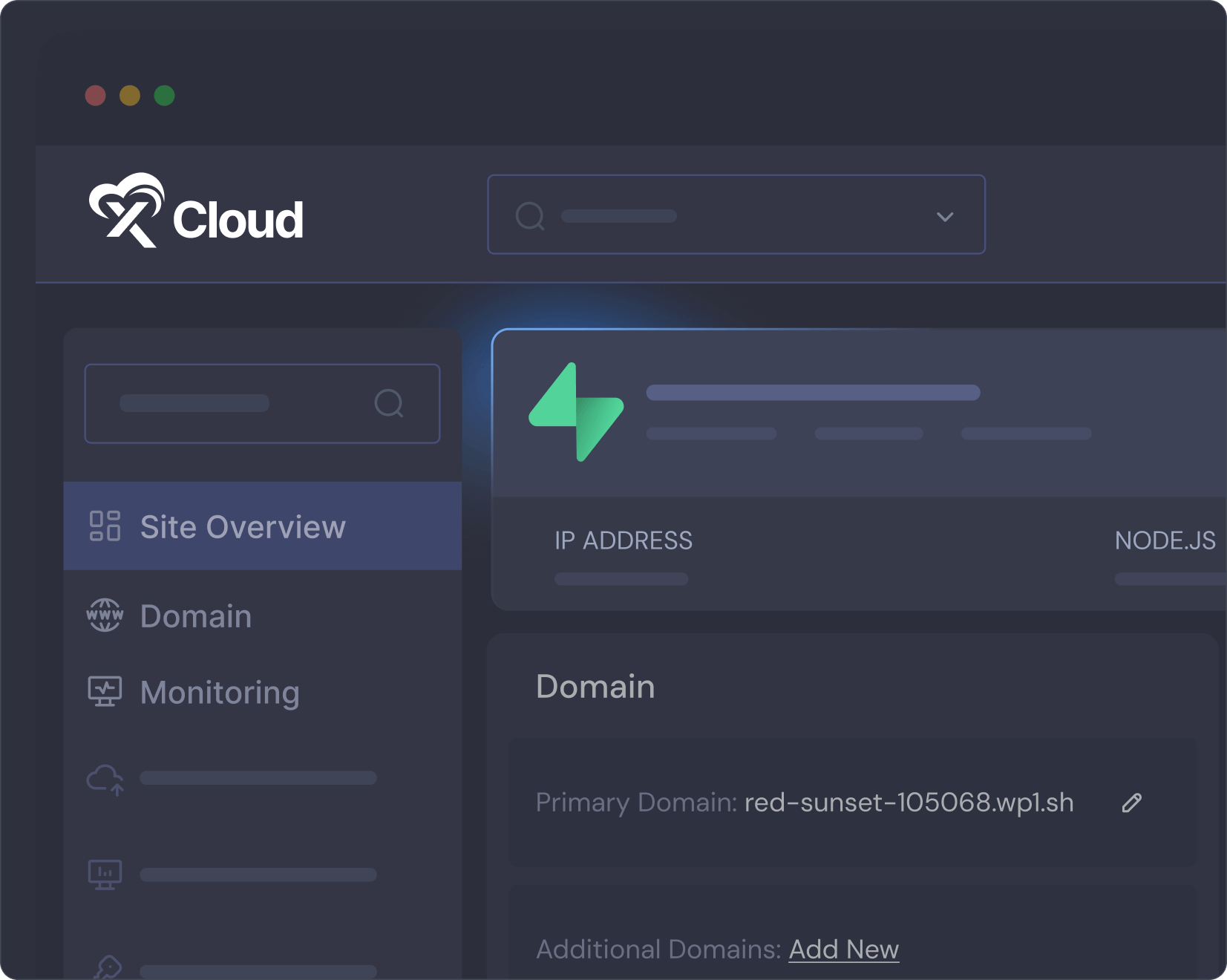1227x980 pixels.
Task: Click the cloud upload sidebar icon
Action: click(x=105, y=779)
